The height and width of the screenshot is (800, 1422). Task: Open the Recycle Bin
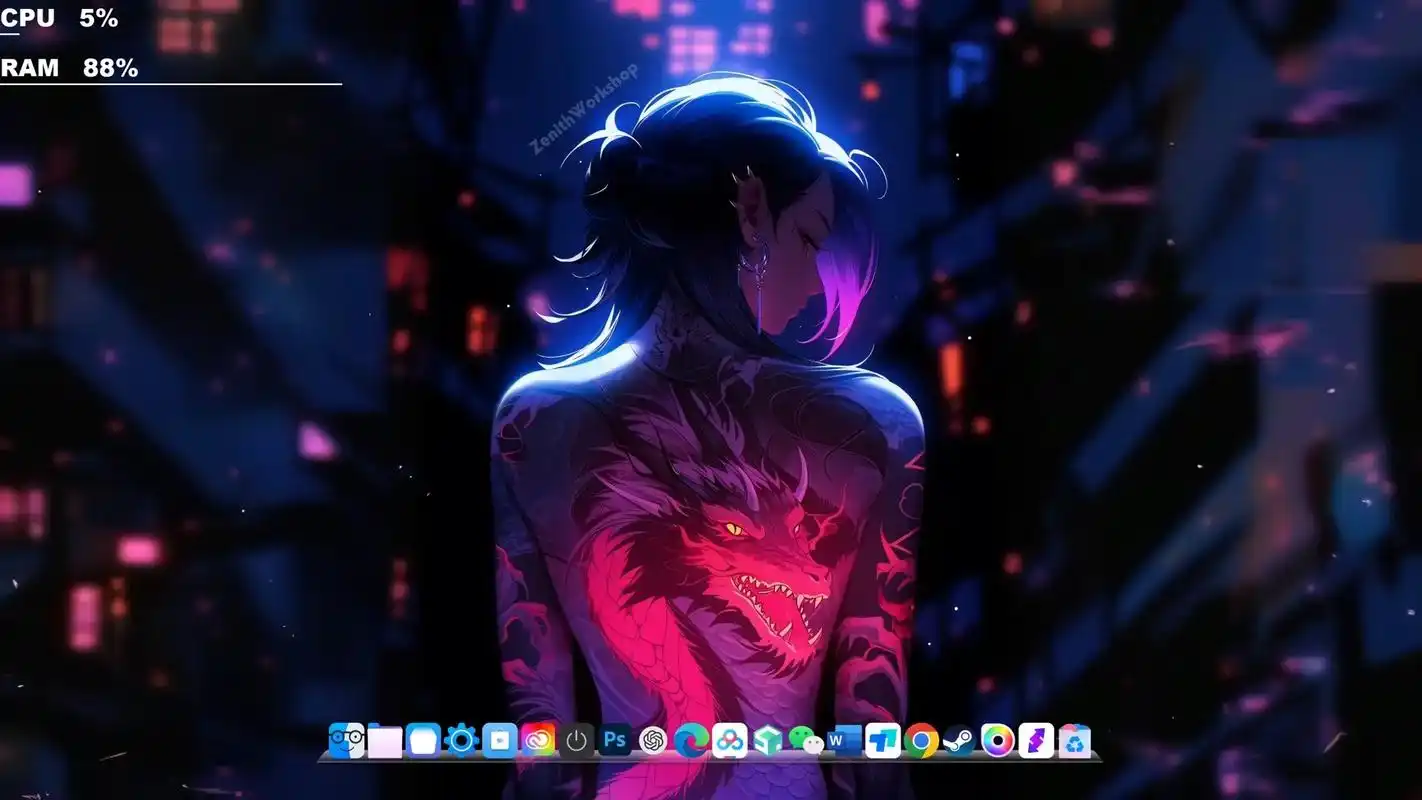coord(1074,741)
